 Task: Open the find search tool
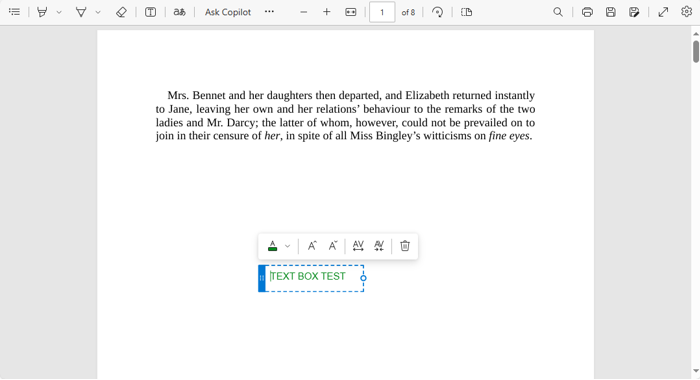(558, 12)
